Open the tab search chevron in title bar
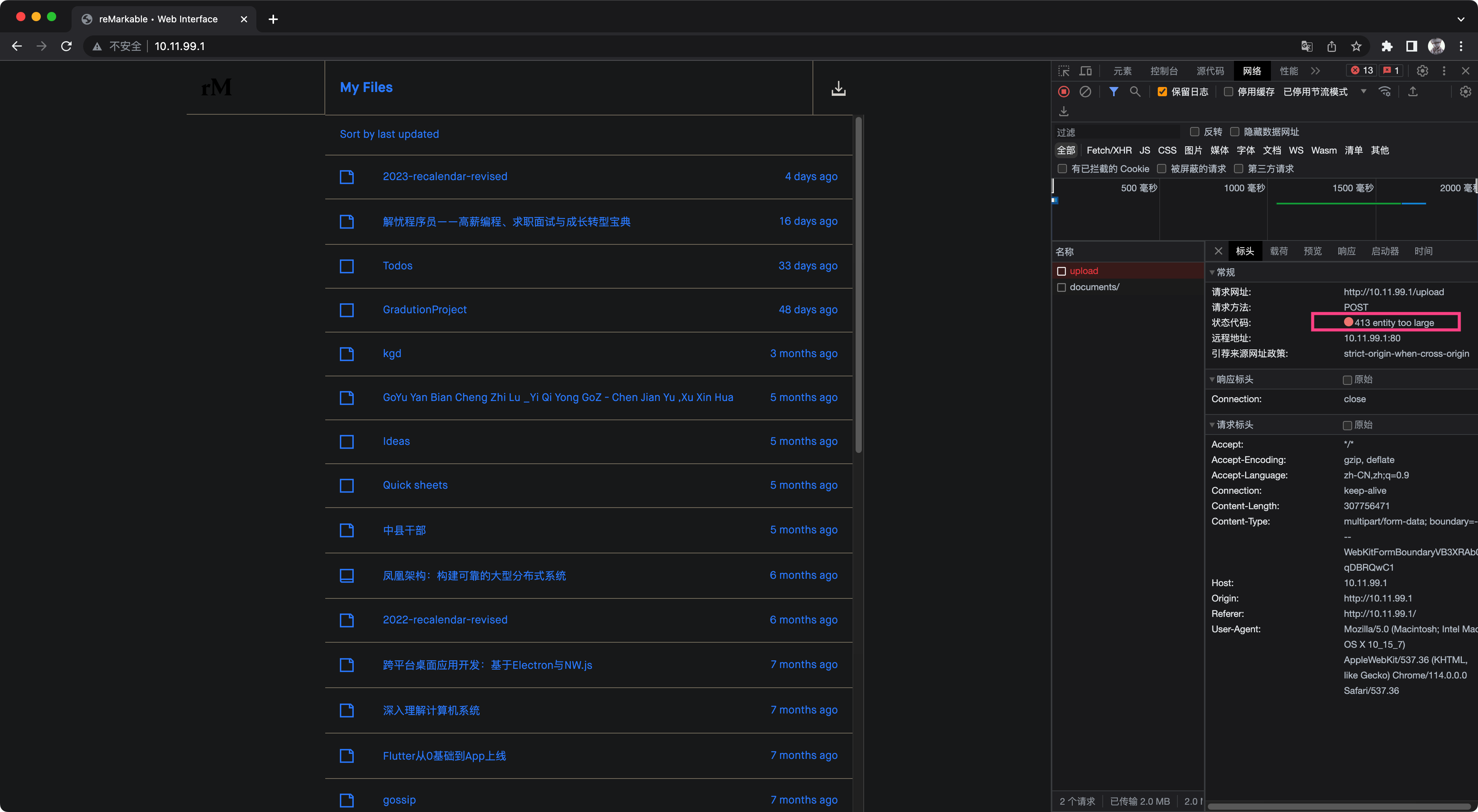 click(1460, 19)
